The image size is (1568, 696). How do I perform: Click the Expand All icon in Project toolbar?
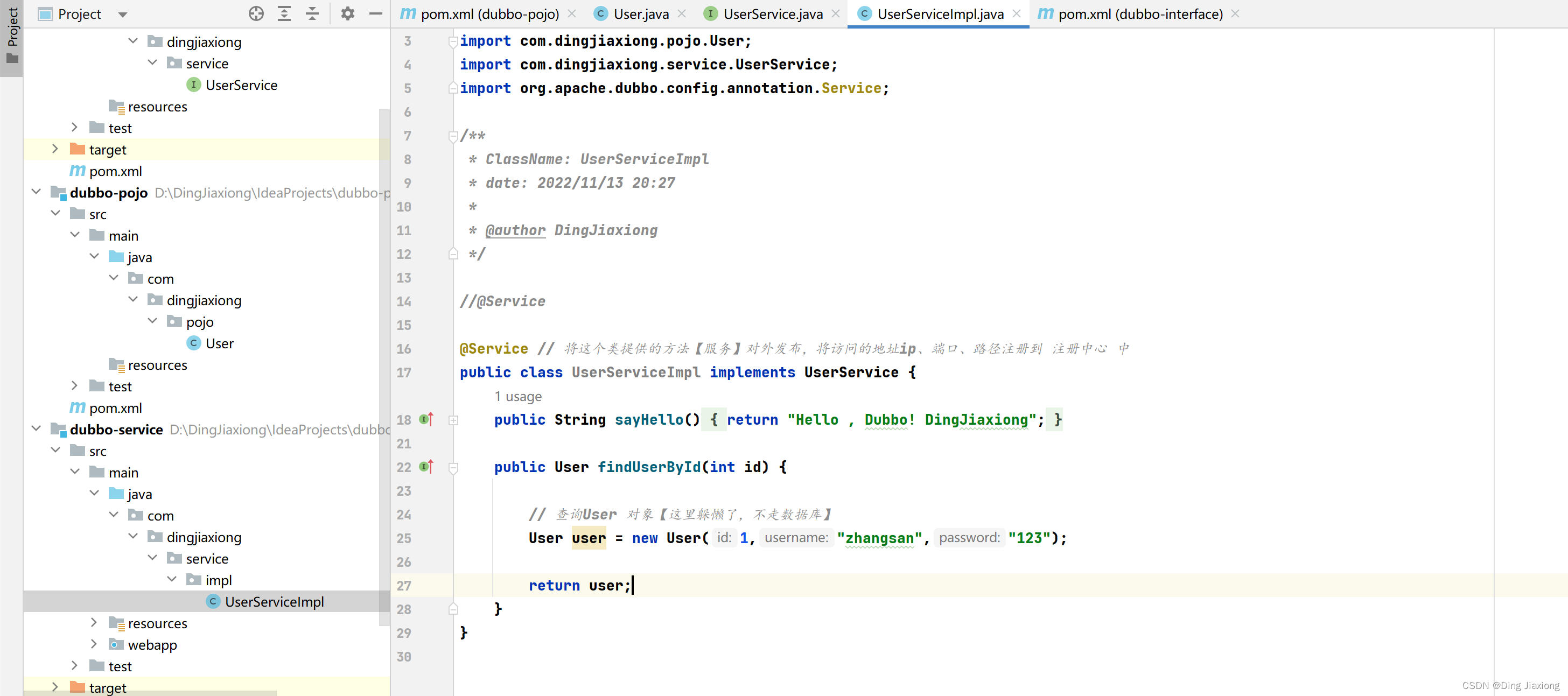[284, 13]
